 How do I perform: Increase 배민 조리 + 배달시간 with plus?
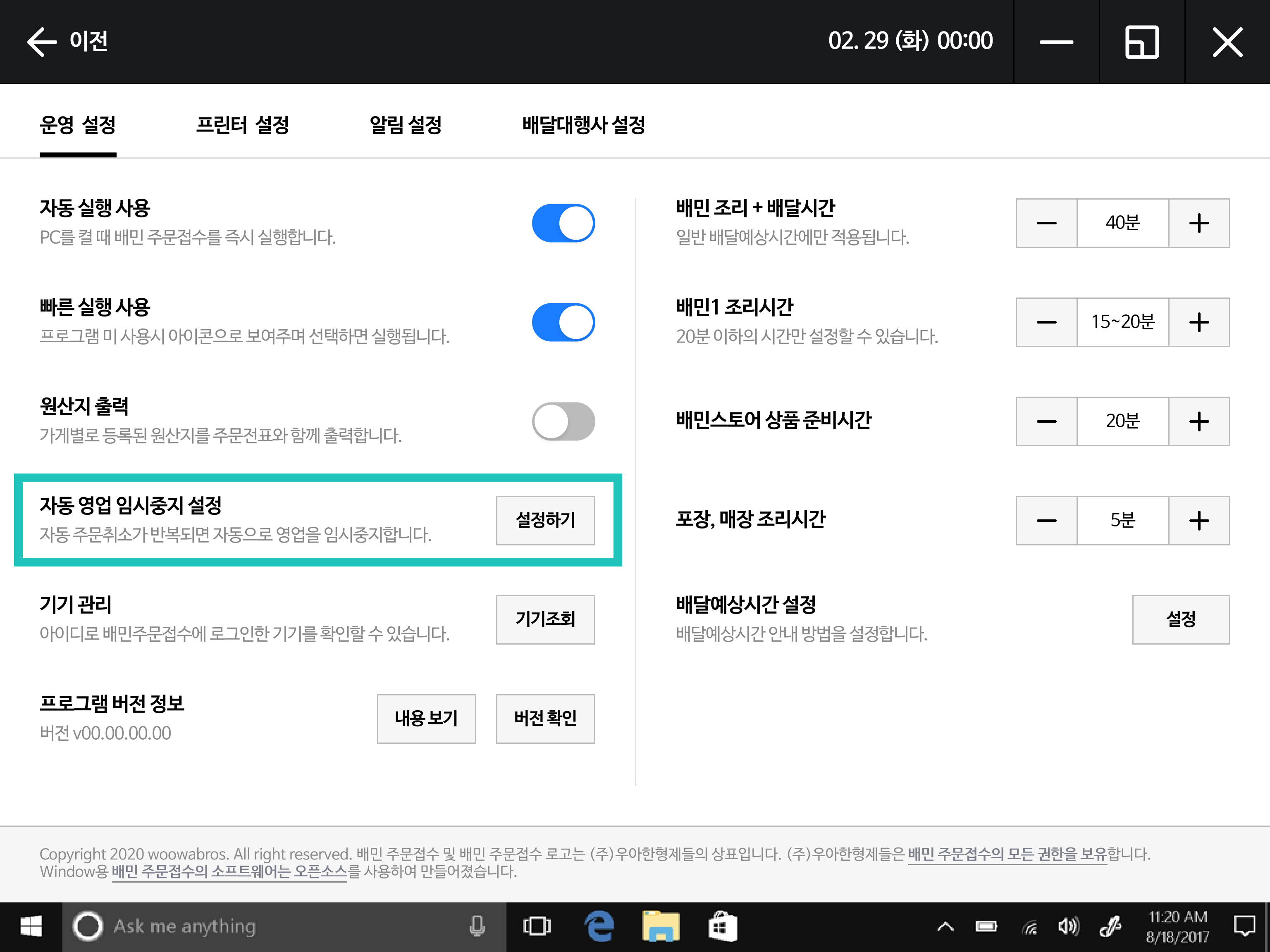coord(1199,223)
